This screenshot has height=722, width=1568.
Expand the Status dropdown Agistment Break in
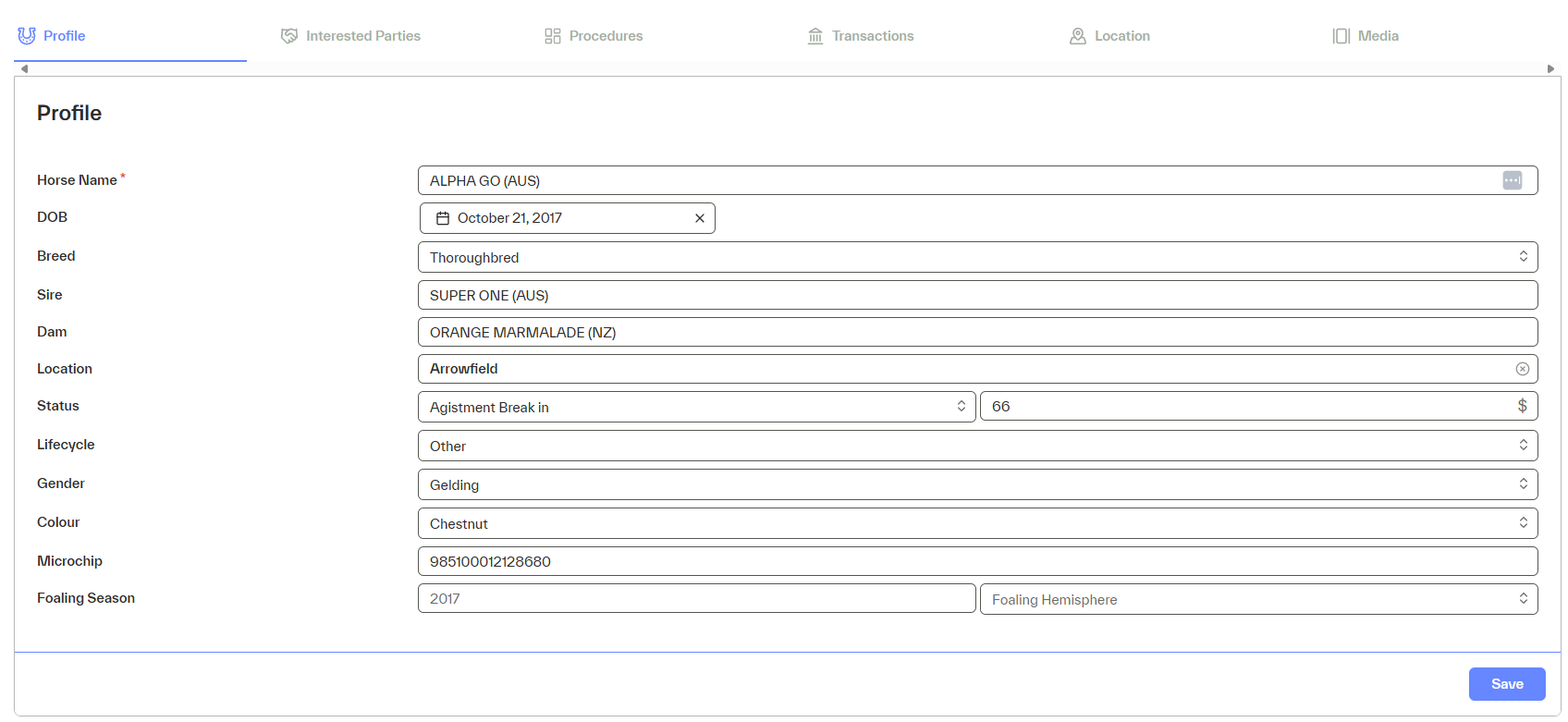[696, 407]
